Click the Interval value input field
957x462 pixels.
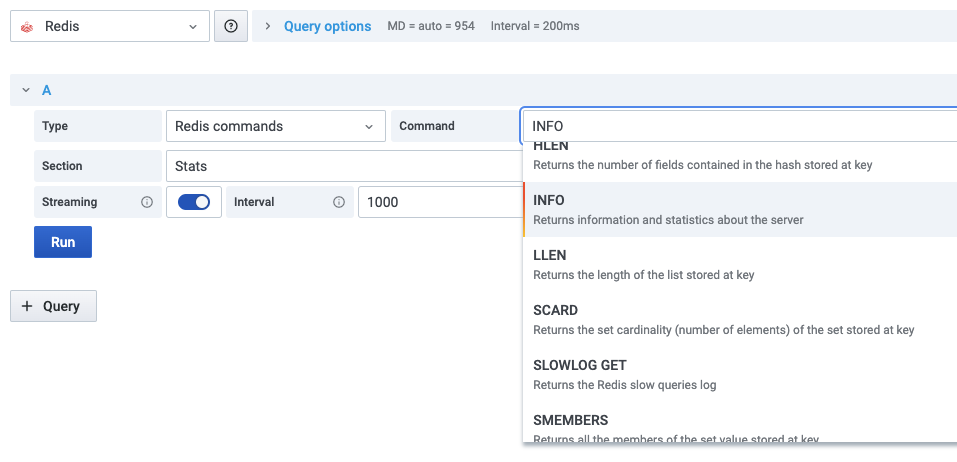pyautogui.click(x=438, y=202)
